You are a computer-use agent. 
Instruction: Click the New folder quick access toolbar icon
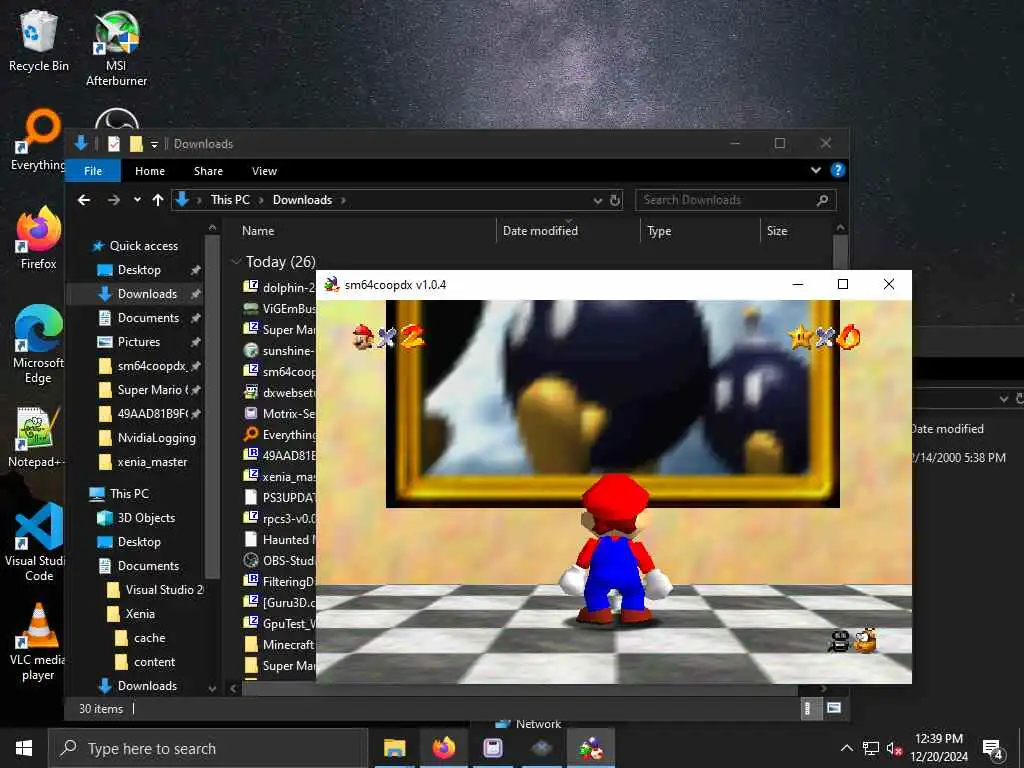click(136, 144)
